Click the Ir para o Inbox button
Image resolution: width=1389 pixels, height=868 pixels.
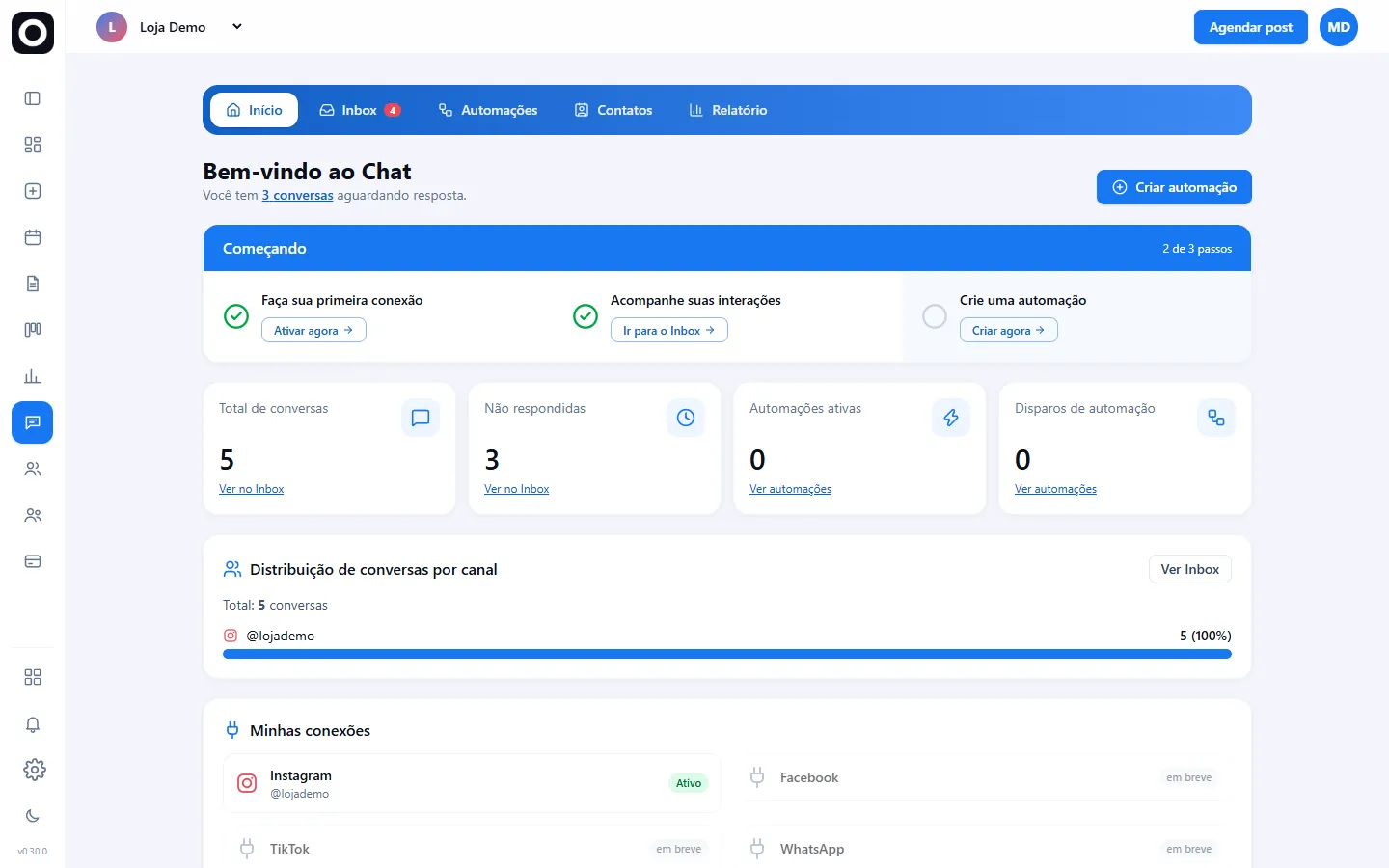coord(669,330)
